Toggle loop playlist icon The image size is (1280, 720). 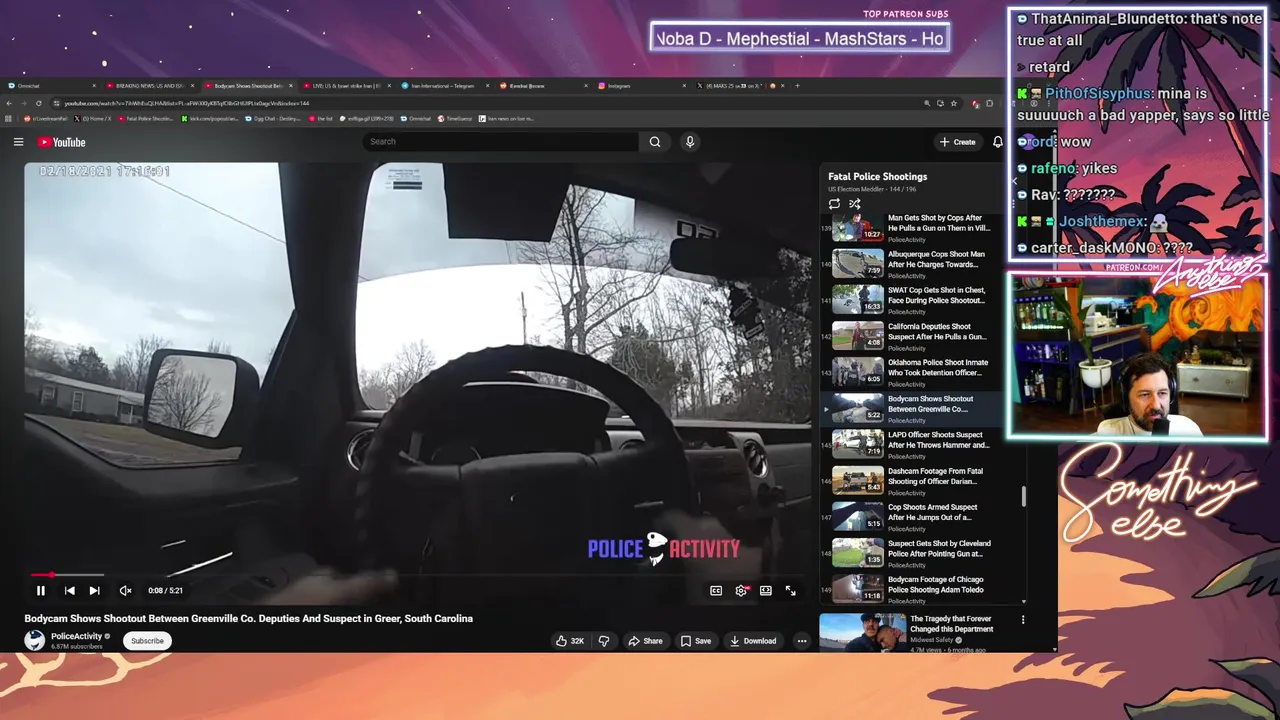point(834,204)
